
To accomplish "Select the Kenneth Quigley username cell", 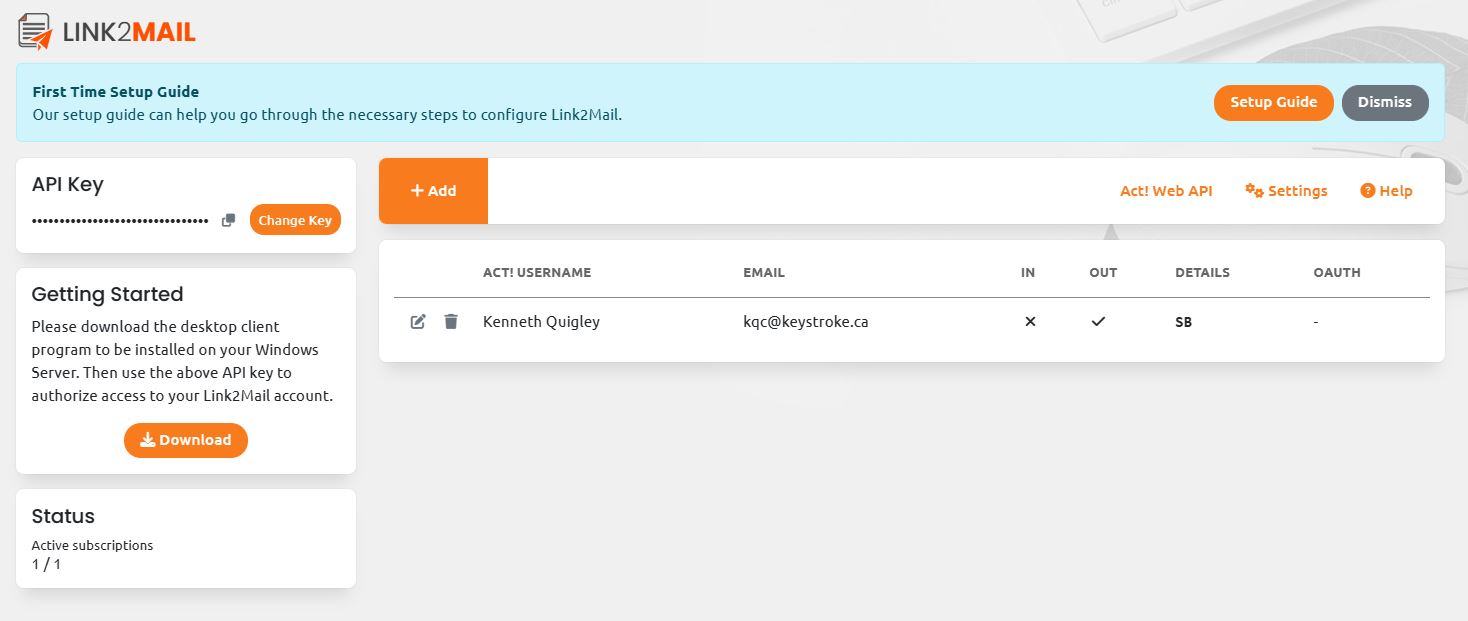I will coord(541,322).
